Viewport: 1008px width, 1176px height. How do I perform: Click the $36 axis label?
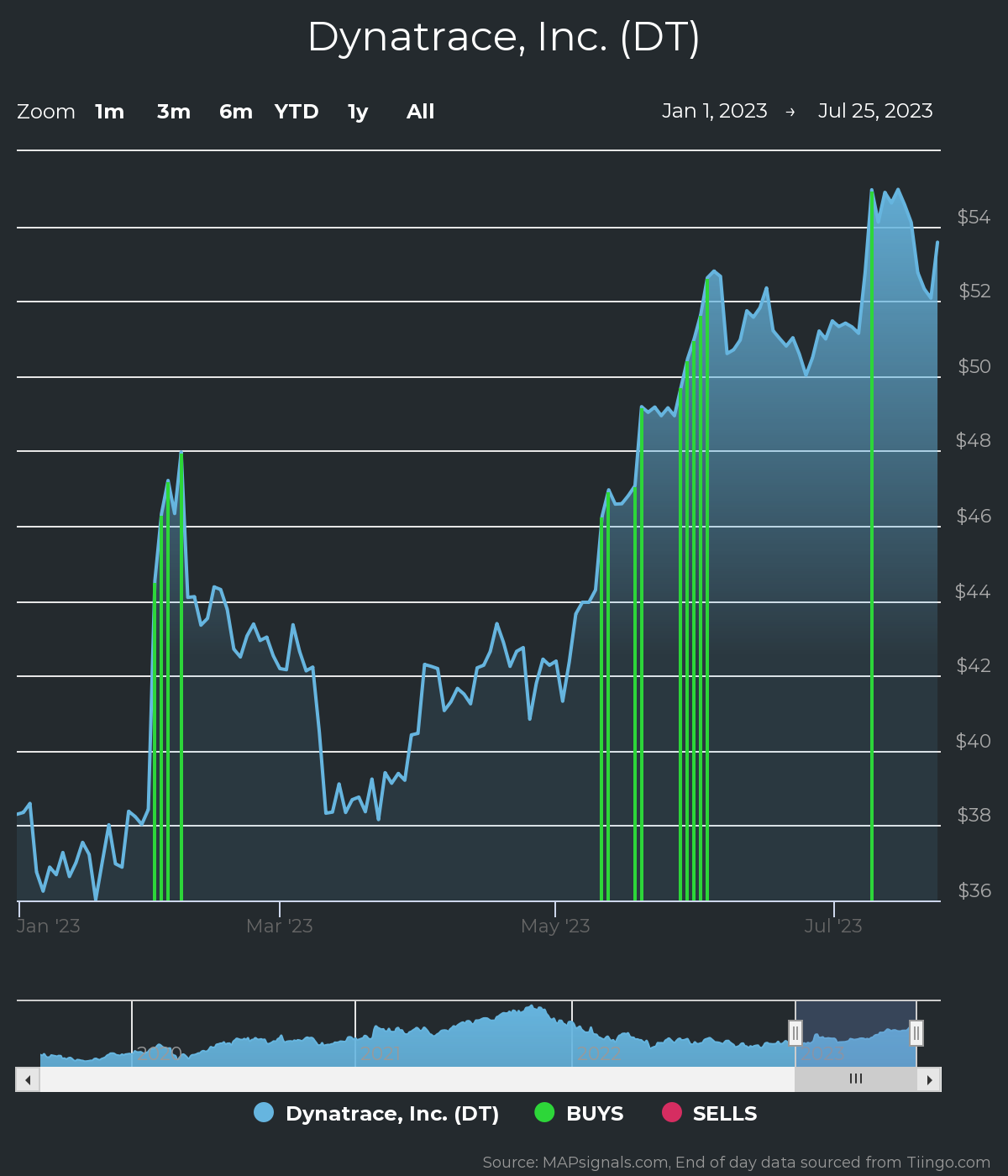pyautogui.click(x=974, y=891)
